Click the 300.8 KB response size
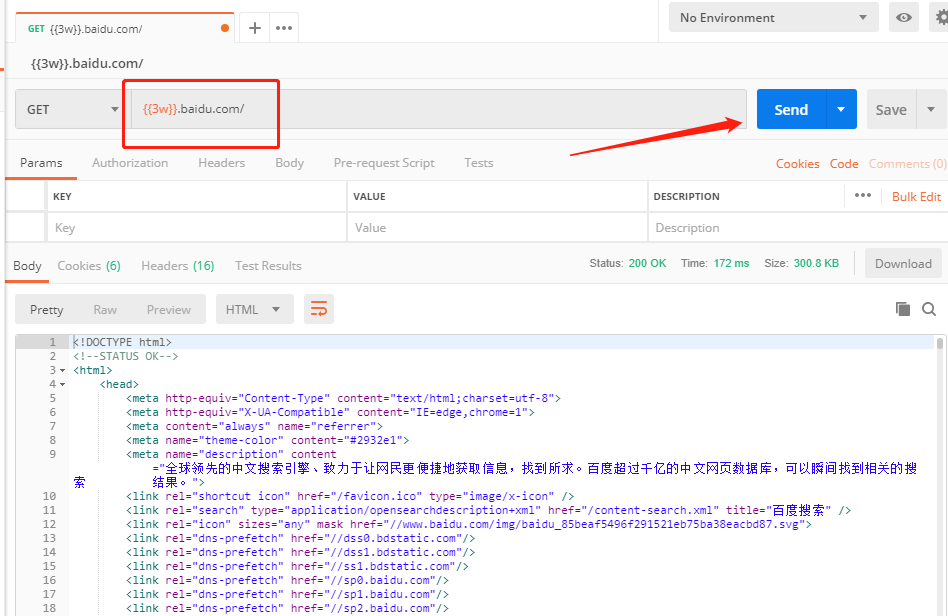This screenshot has height=616, width=948. point(816,263)
